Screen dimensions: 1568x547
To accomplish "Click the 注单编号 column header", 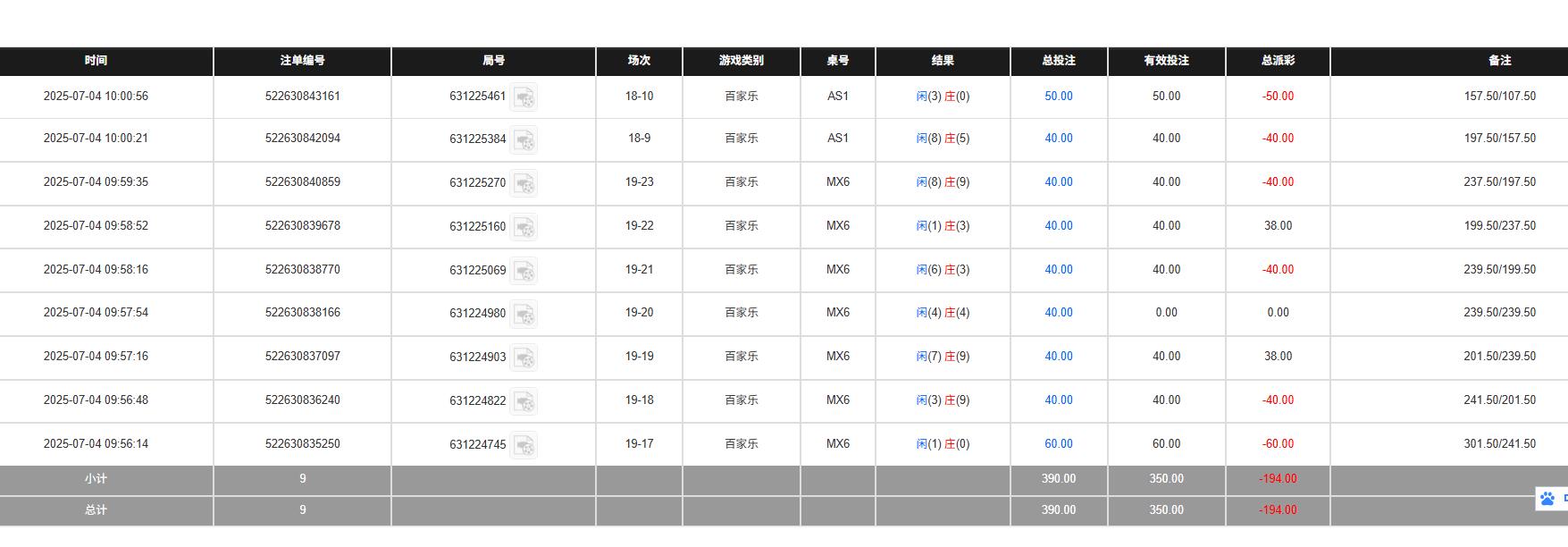I will 302,61.
